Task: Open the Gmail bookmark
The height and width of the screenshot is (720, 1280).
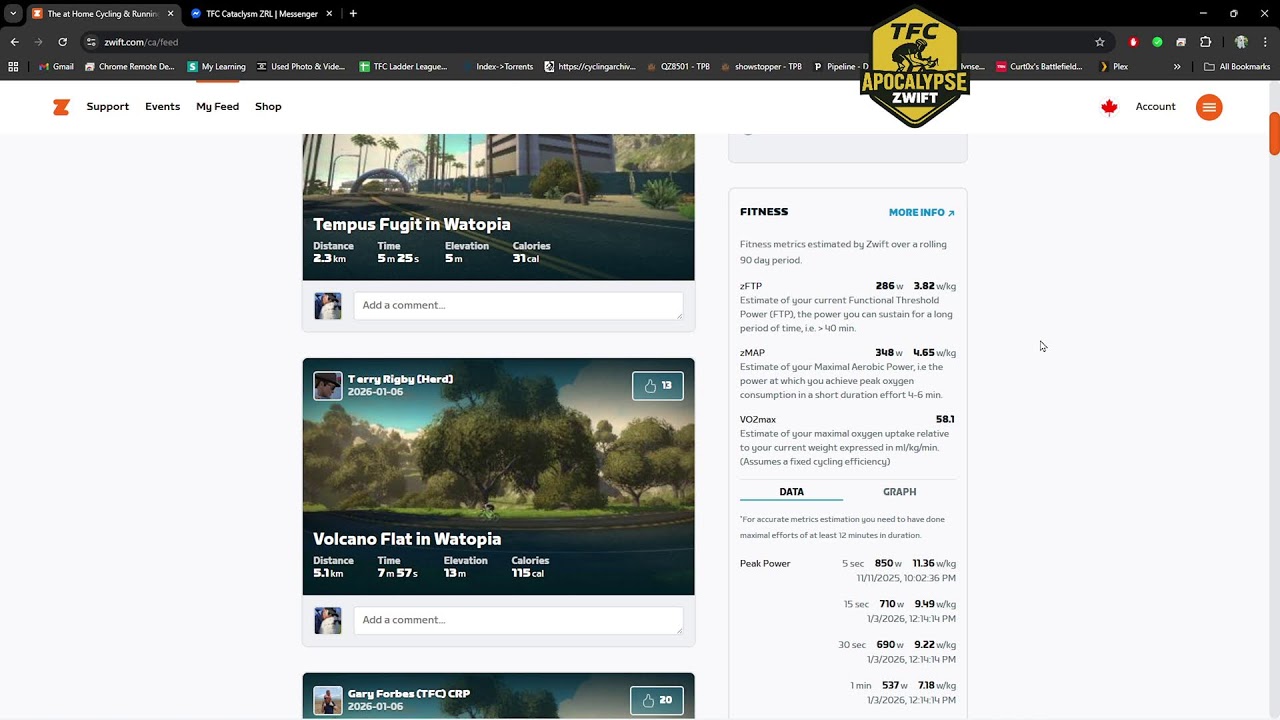Action: coord(55,67)
